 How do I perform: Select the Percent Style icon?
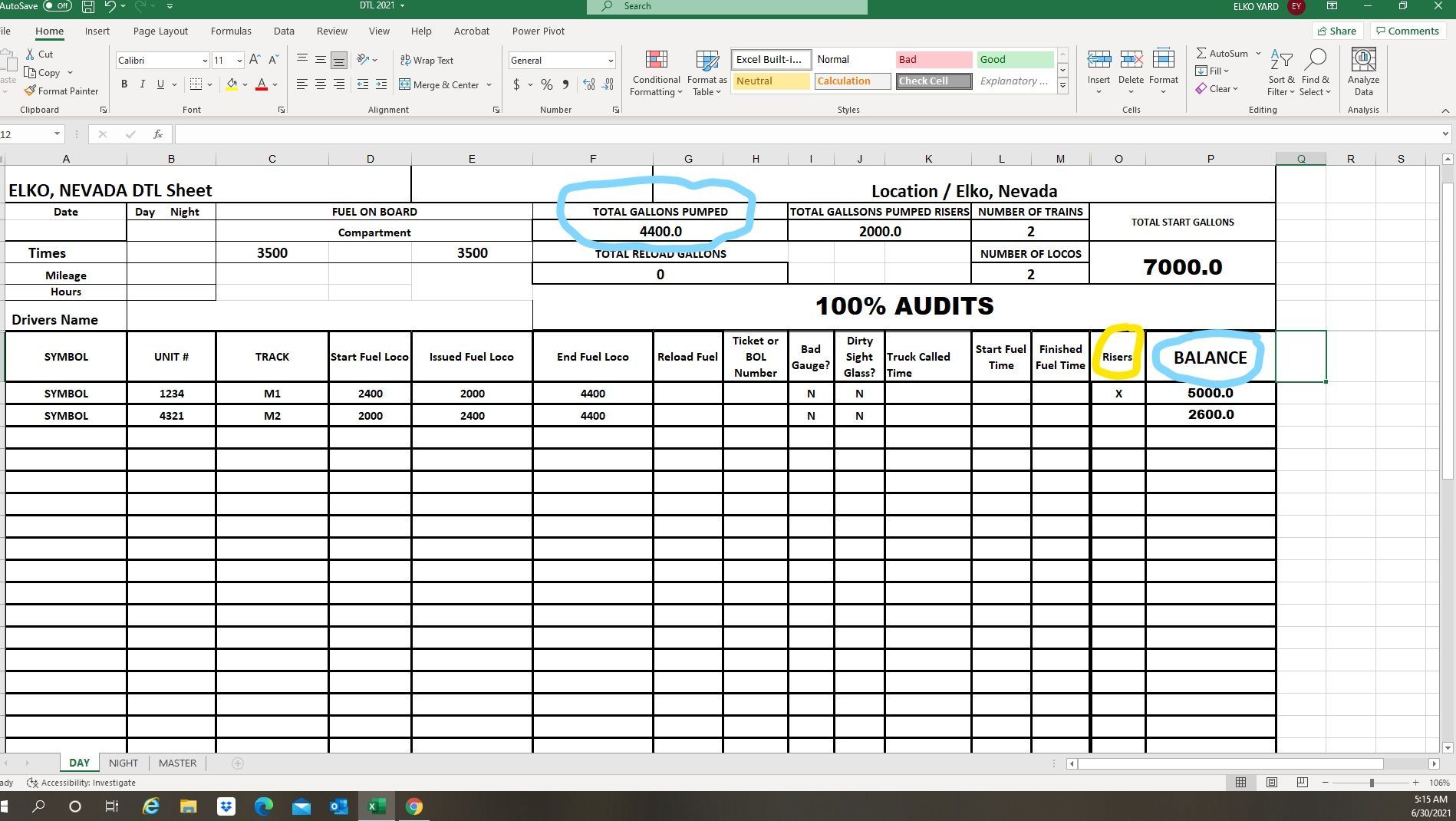click(547, 84)
